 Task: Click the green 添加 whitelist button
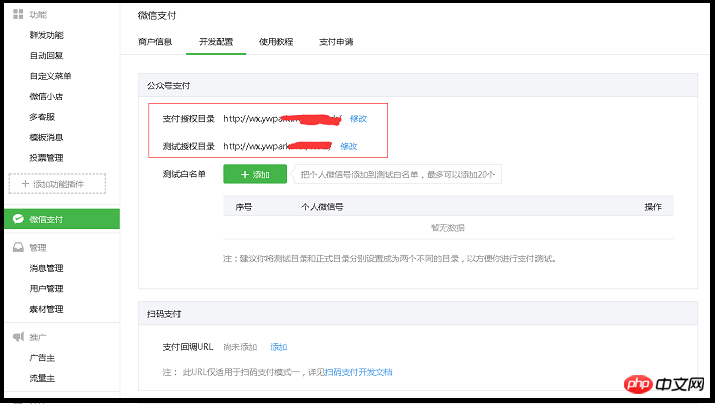(255, 174)
